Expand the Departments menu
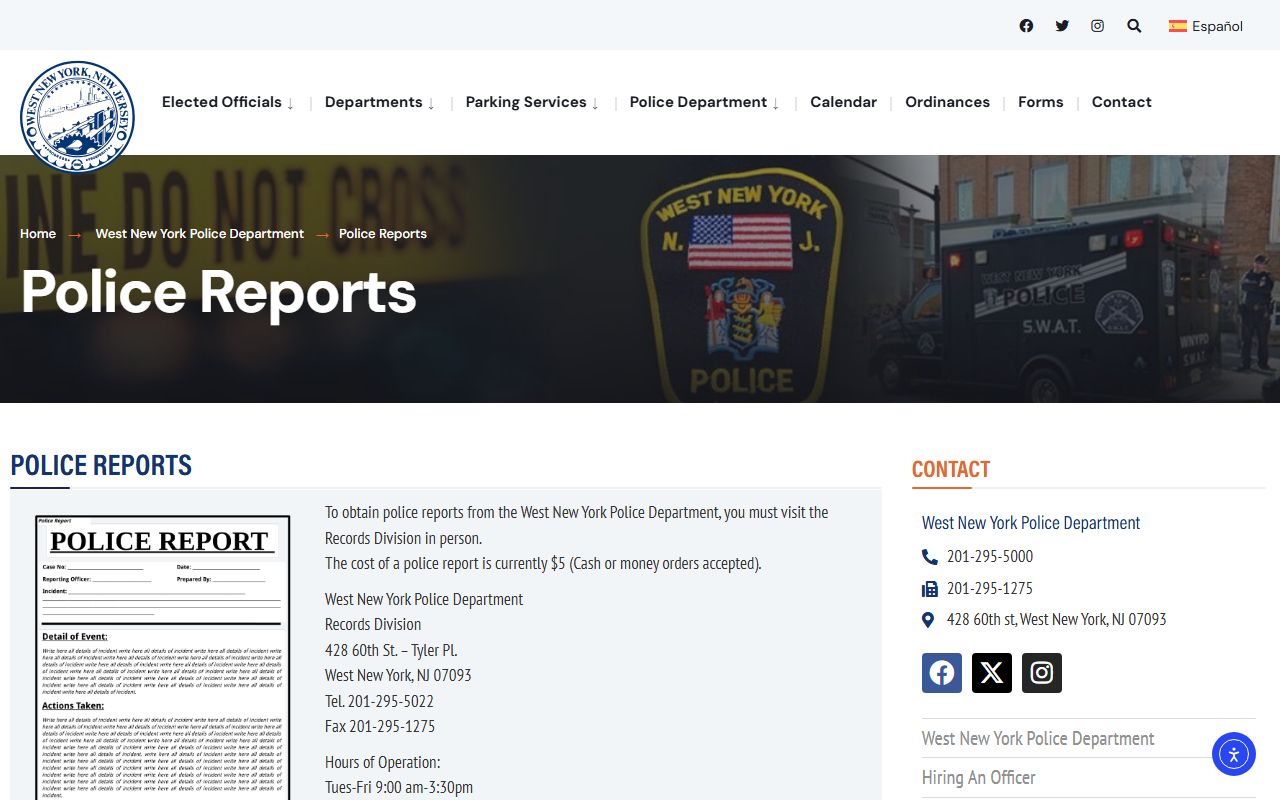The height and width of the screenshot is (800, 1280). pos(380,102)
